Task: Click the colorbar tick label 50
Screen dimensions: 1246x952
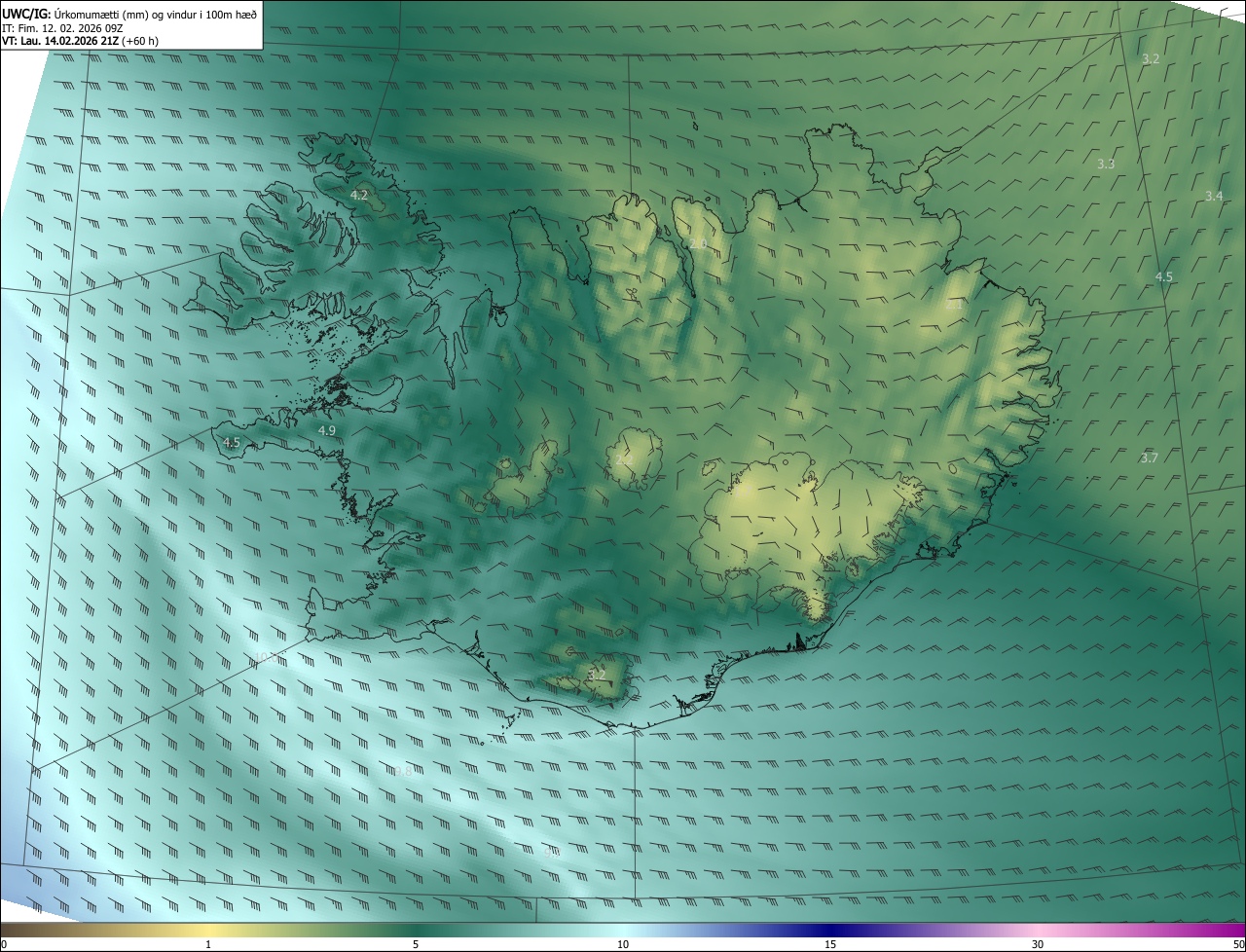Action: tap(1238, 944)
